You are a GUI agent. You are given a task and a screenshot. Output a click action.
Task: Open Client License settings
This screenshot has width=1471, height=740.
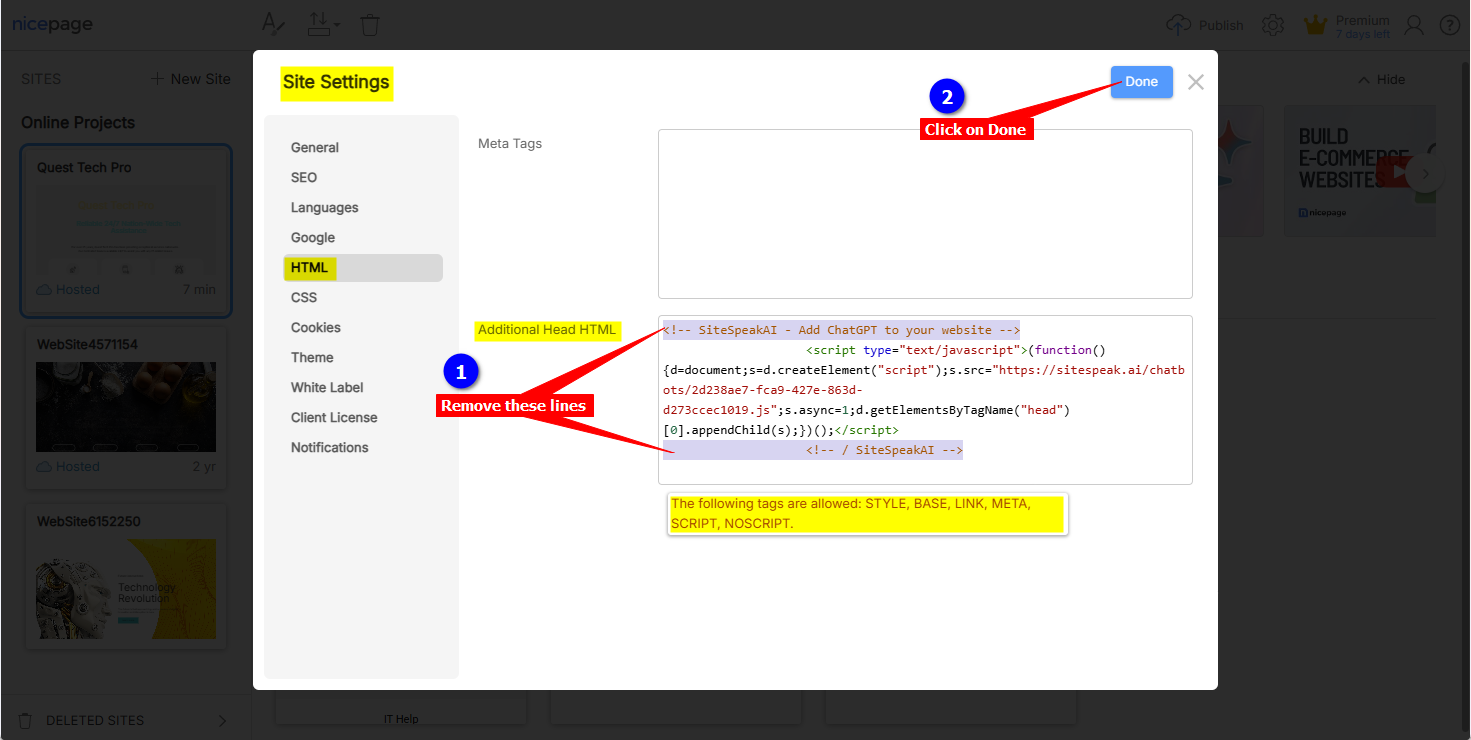tap(334, 417)
